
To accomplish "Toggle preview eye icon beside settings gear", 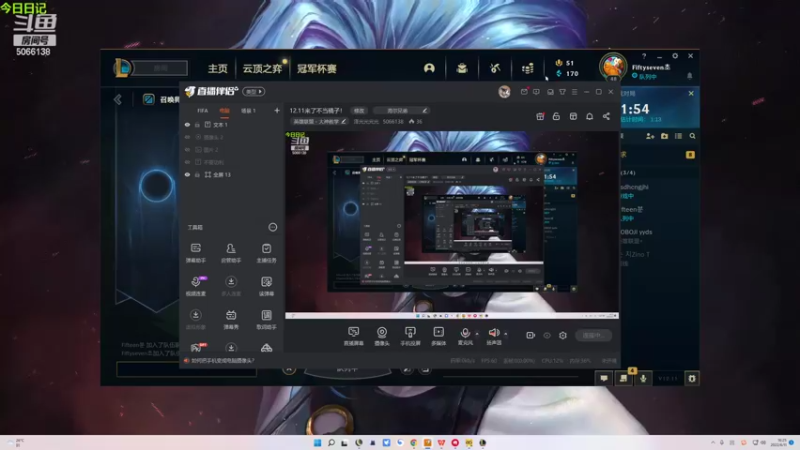I will [x=547, y=335].
